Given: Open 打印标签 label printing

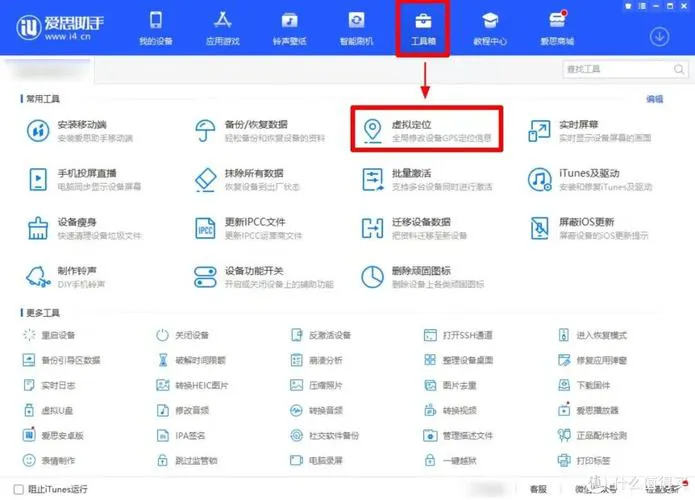Looking at the screenshot, I should click(x=584, y=461).
